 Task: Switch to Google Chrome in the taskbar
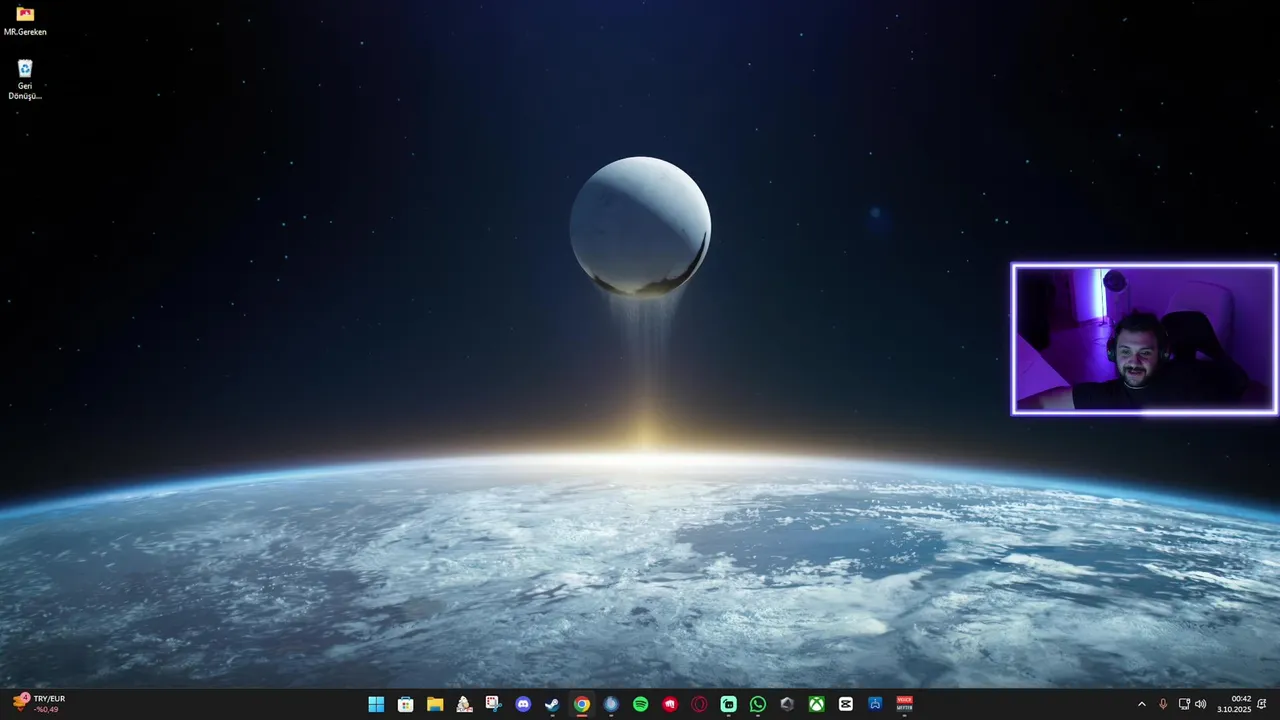pos(581,704)
